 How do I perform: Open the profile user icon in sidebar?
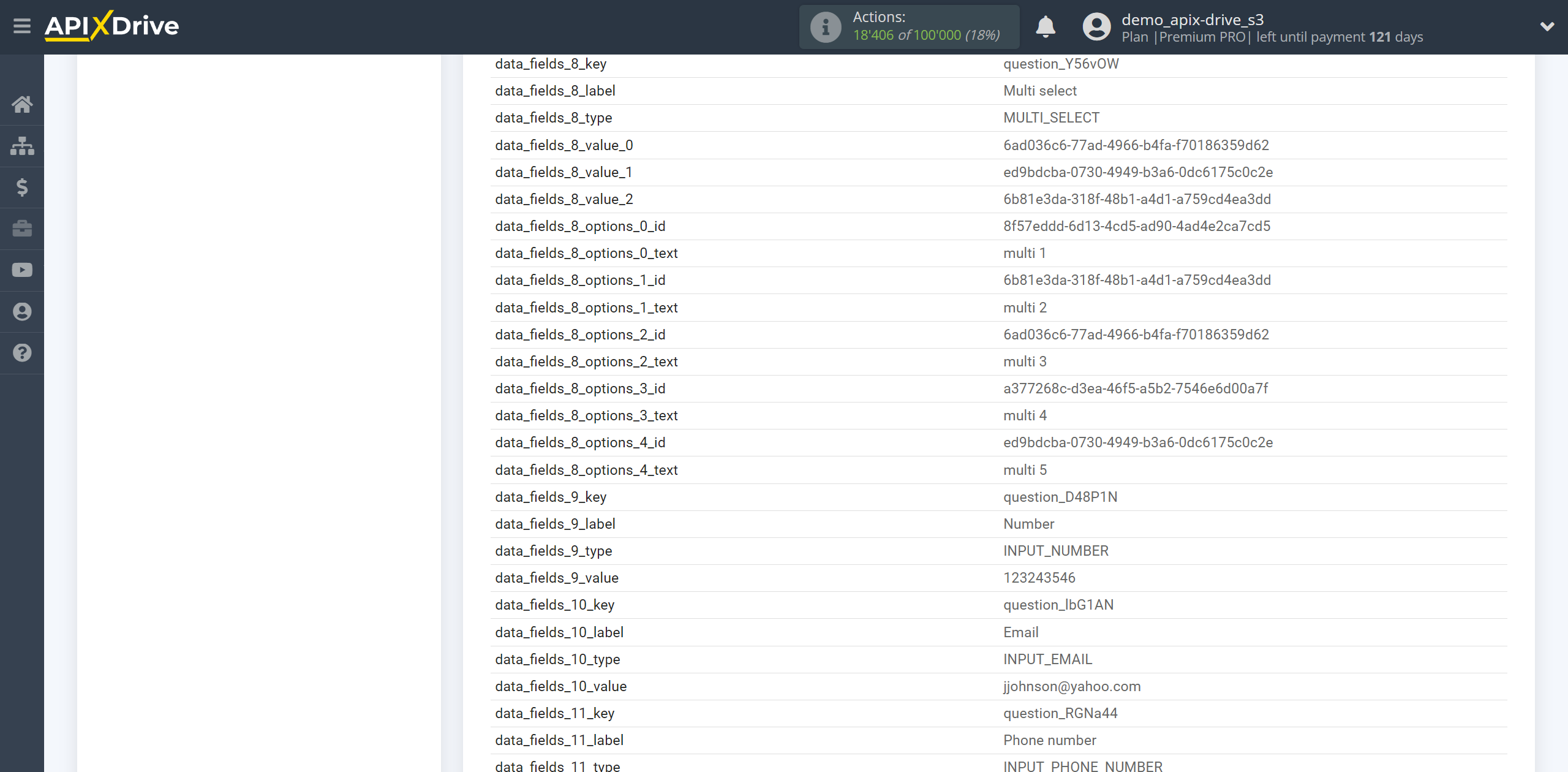click(22, 311)
